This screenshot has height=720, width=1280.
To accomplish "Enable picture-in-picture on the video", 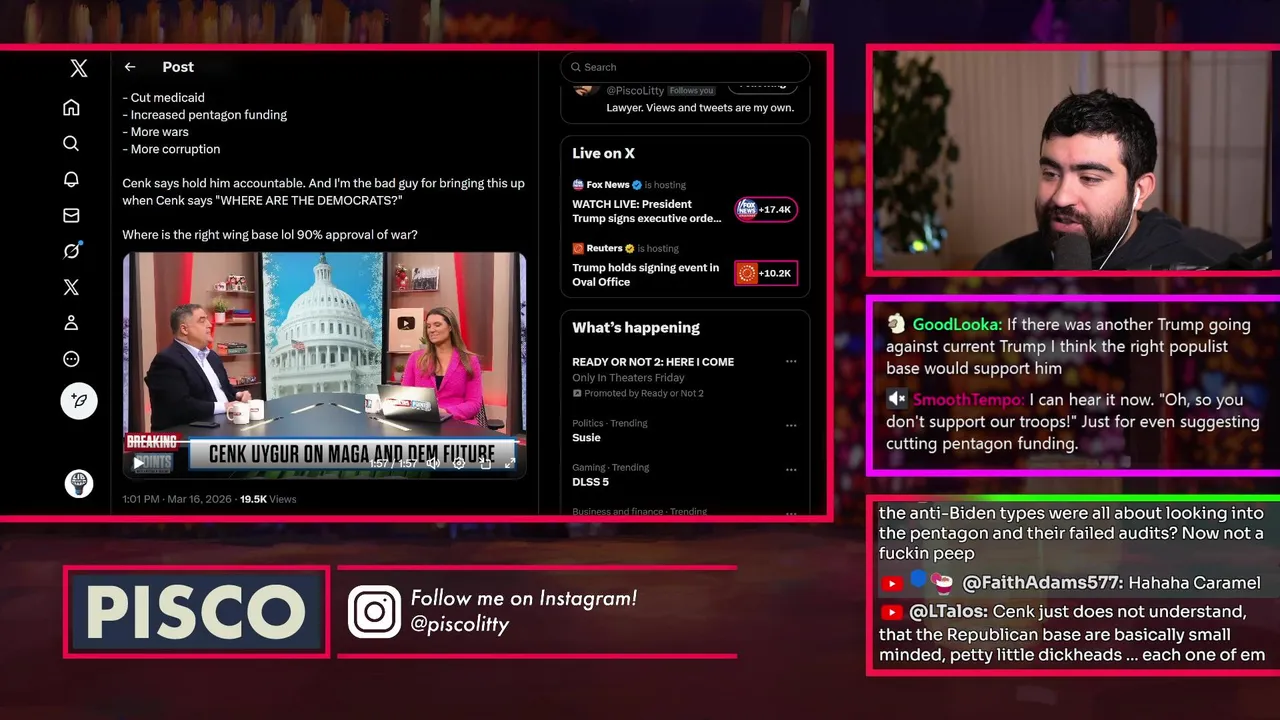I will click(x=485, y=463).
